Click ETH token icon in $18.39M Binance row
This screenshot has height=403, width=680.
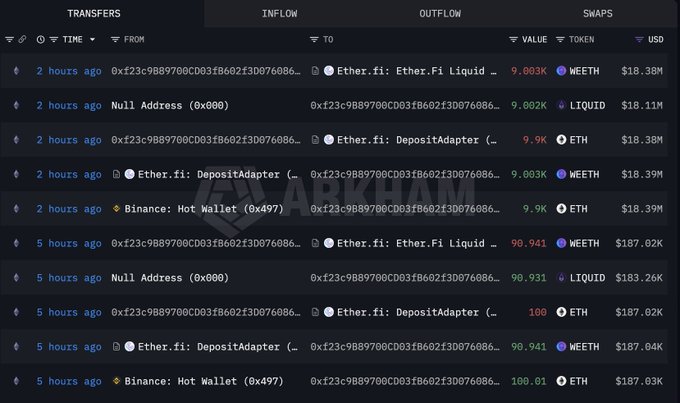(x=561, y=209)
